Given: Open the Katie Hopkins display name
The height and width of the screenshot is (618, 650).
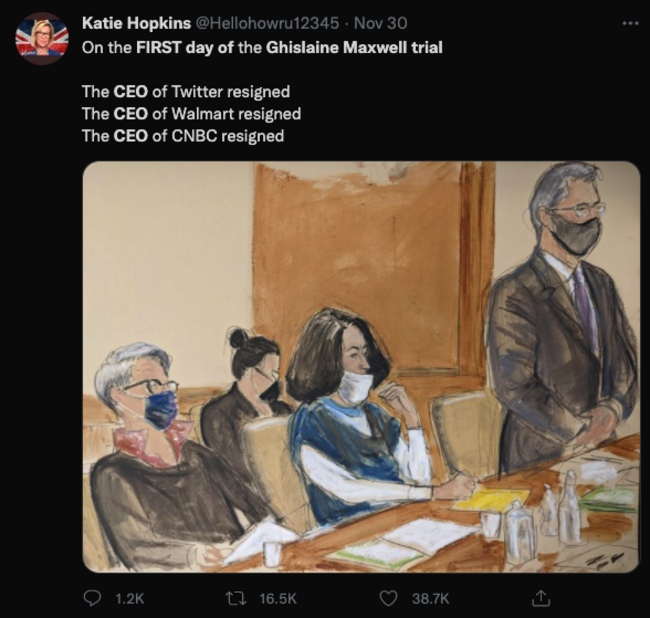Looking at the screenshot, I should click(x=136, y=23).
